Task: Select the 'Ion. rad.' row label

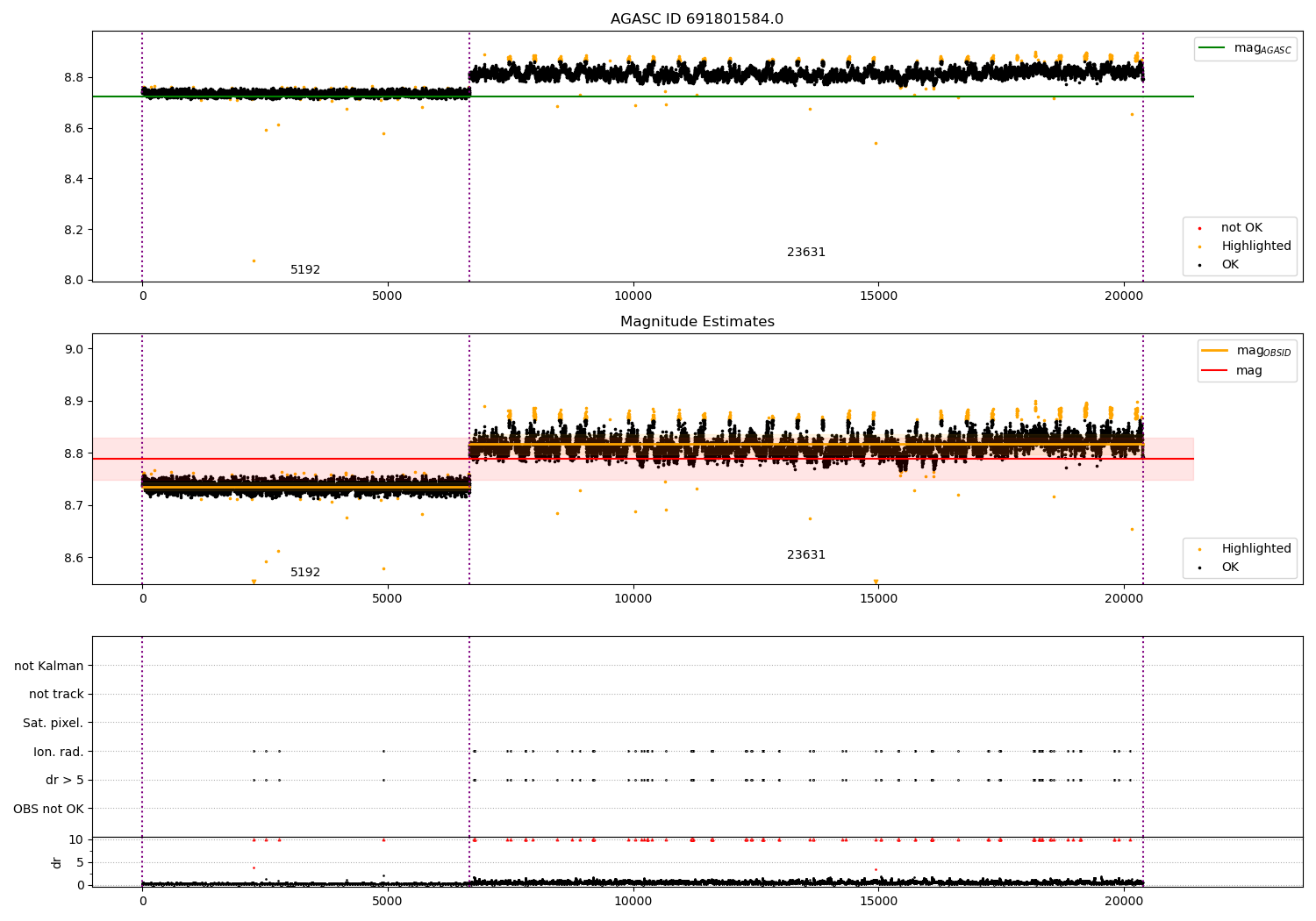Action: (59, 753)
